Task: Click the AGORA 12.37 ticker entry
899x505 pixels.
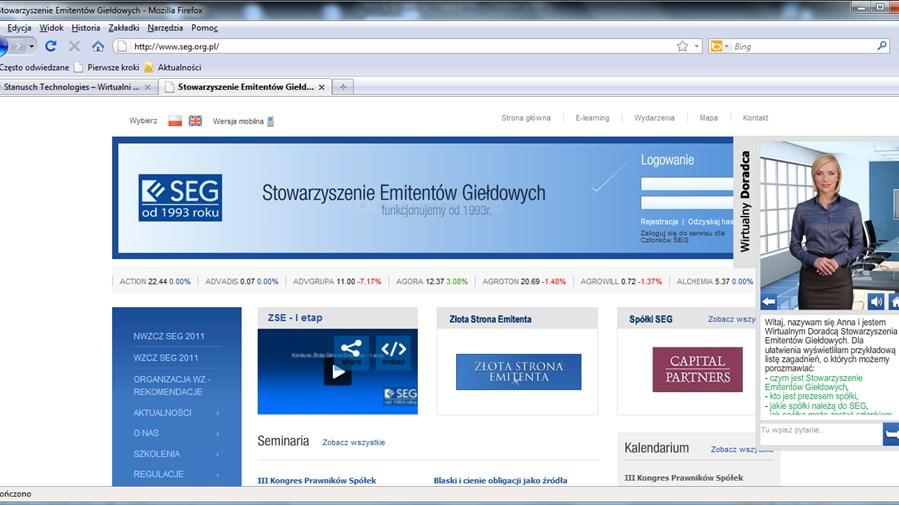Action: 432,281
